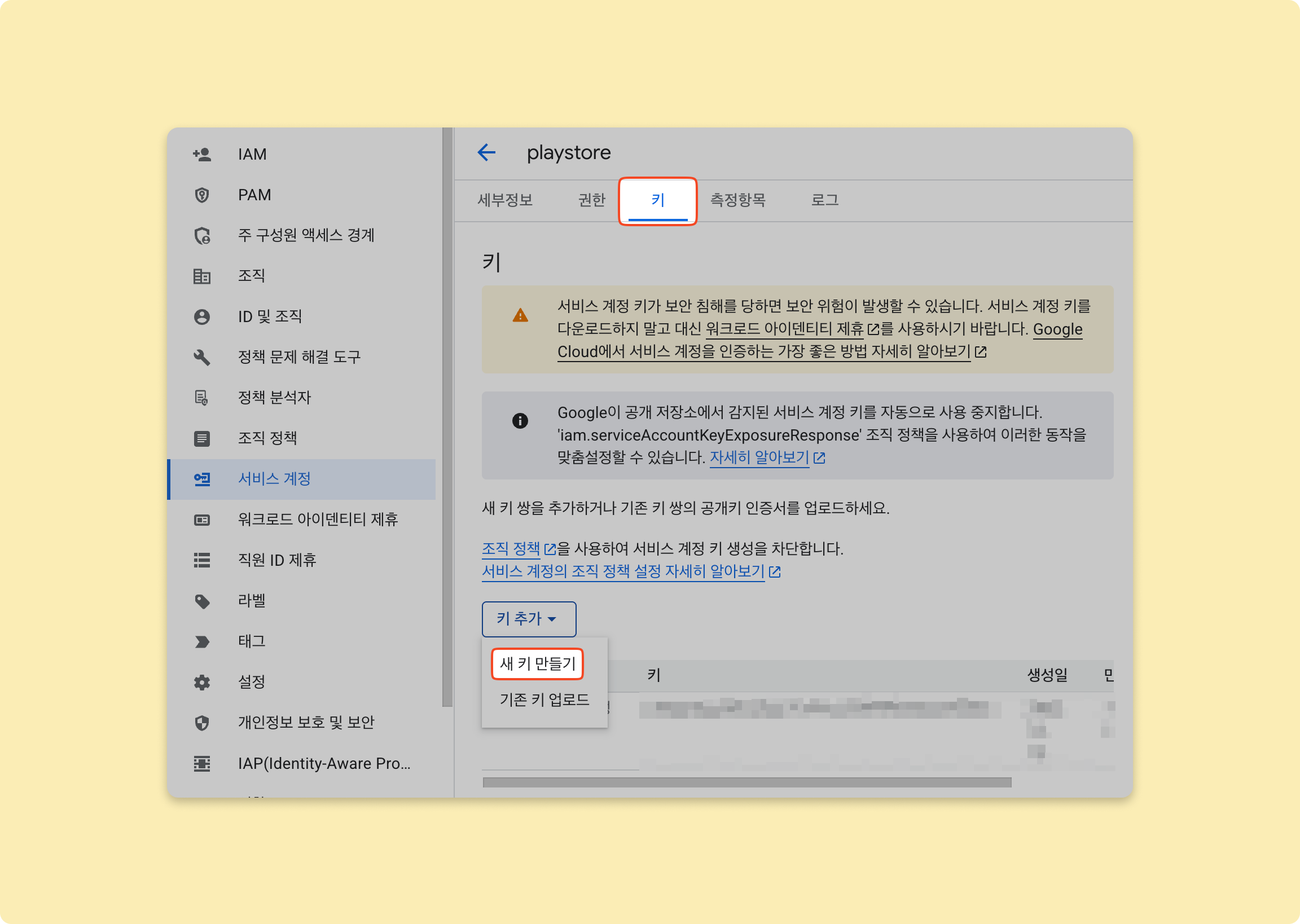The height and width of the screenshot is (924, 1300).
Task: Click the back arrow next to playstore
Action: pyautogui.click(x=486, y=152)
